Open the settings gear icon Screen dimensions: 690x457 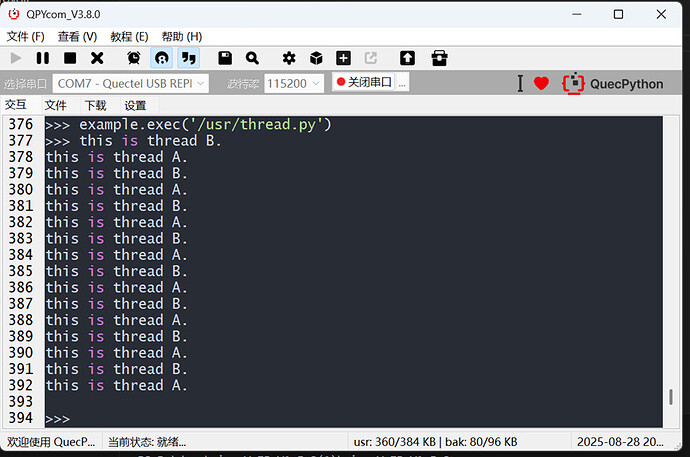289,59
